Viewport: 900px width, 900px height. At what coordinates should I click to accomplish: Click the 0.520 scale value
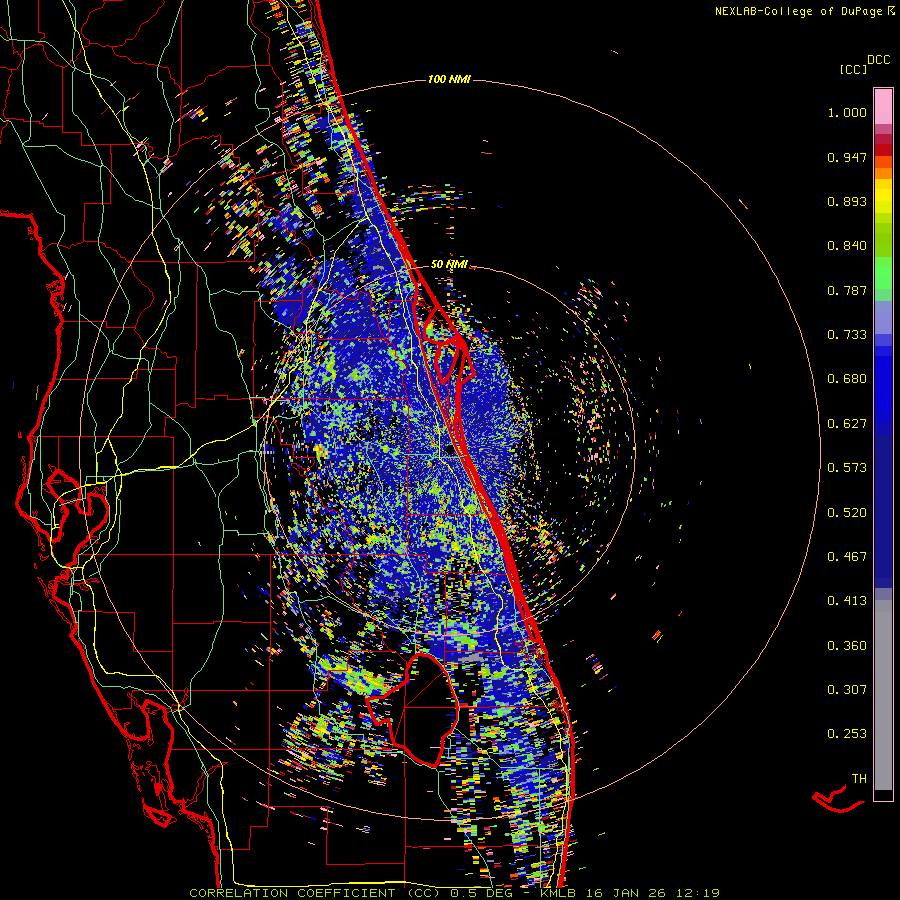[847, 513]
